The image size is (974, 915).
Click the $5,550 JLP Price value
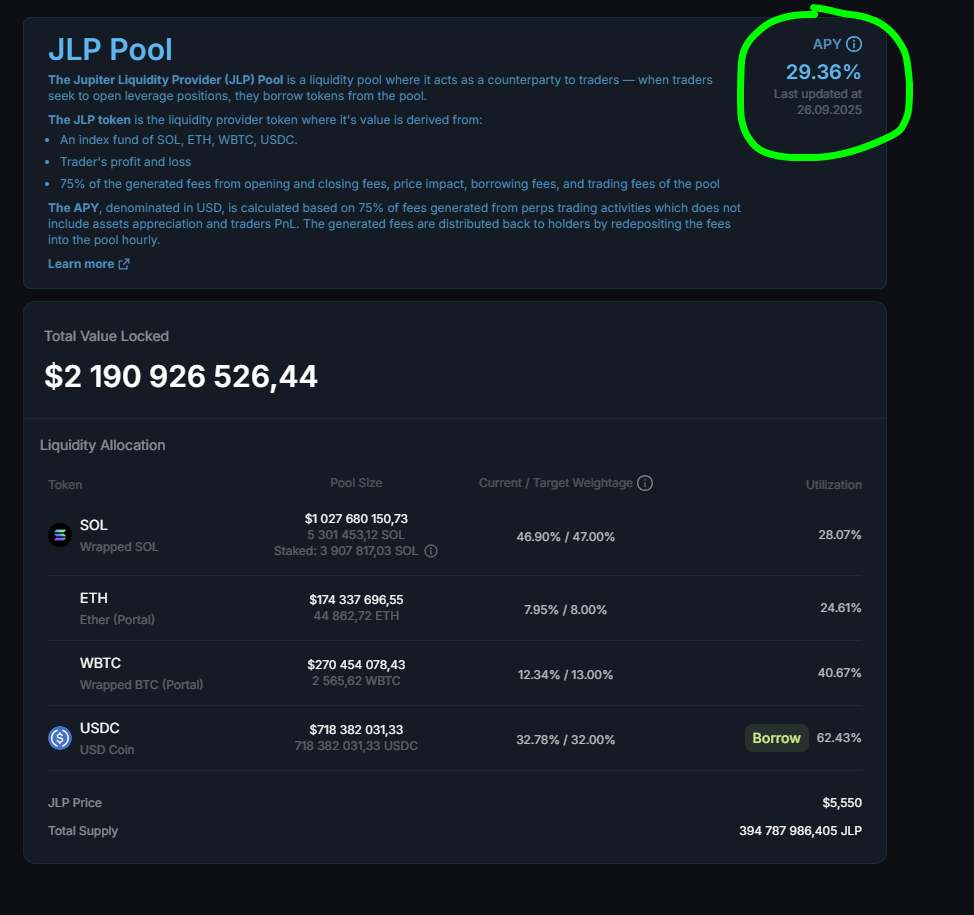coord(842,803)
